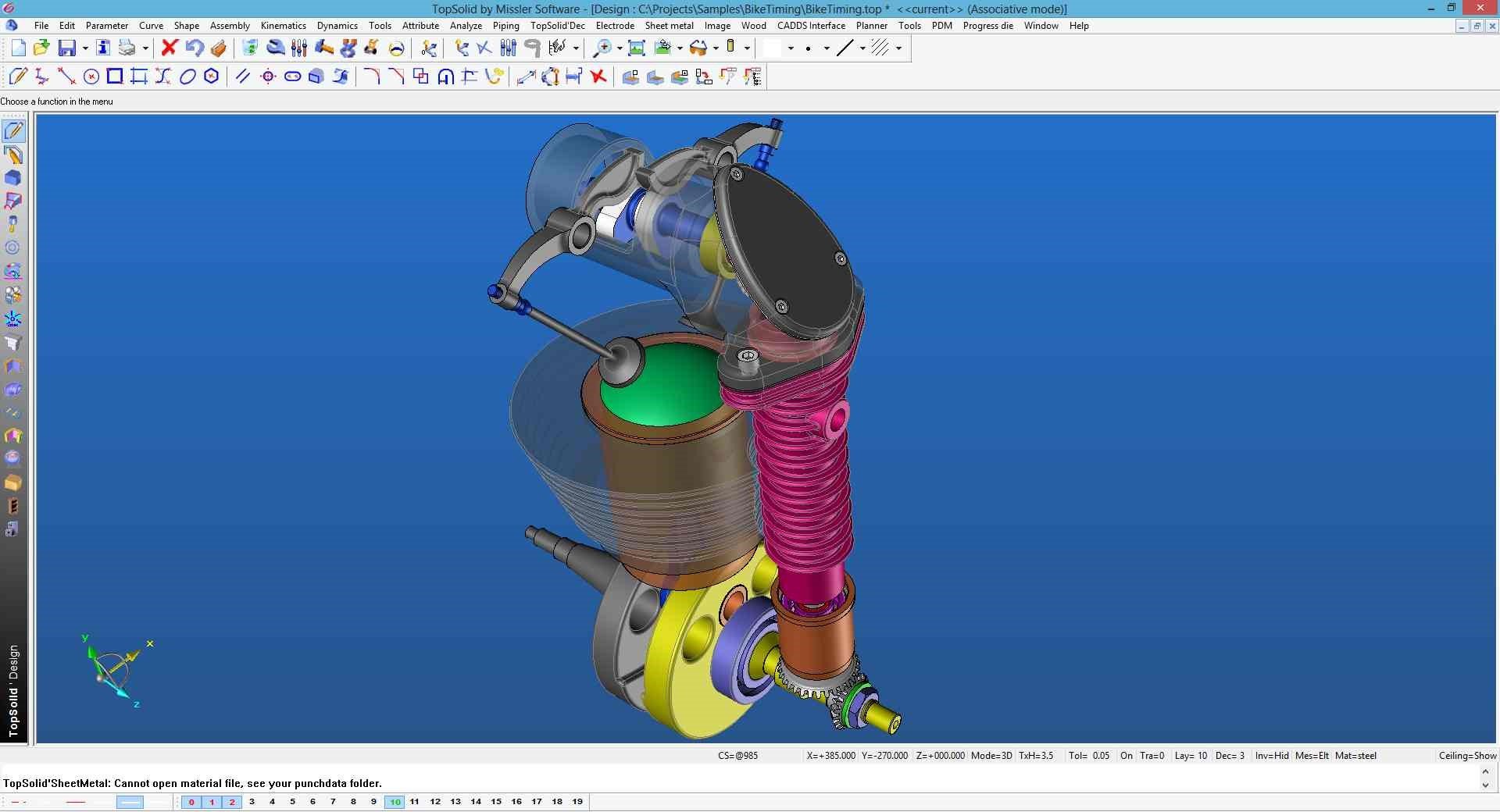Toggle layer 2 in the layer bar
This screenshot has width=1500, height=812.
coord(232,802)
